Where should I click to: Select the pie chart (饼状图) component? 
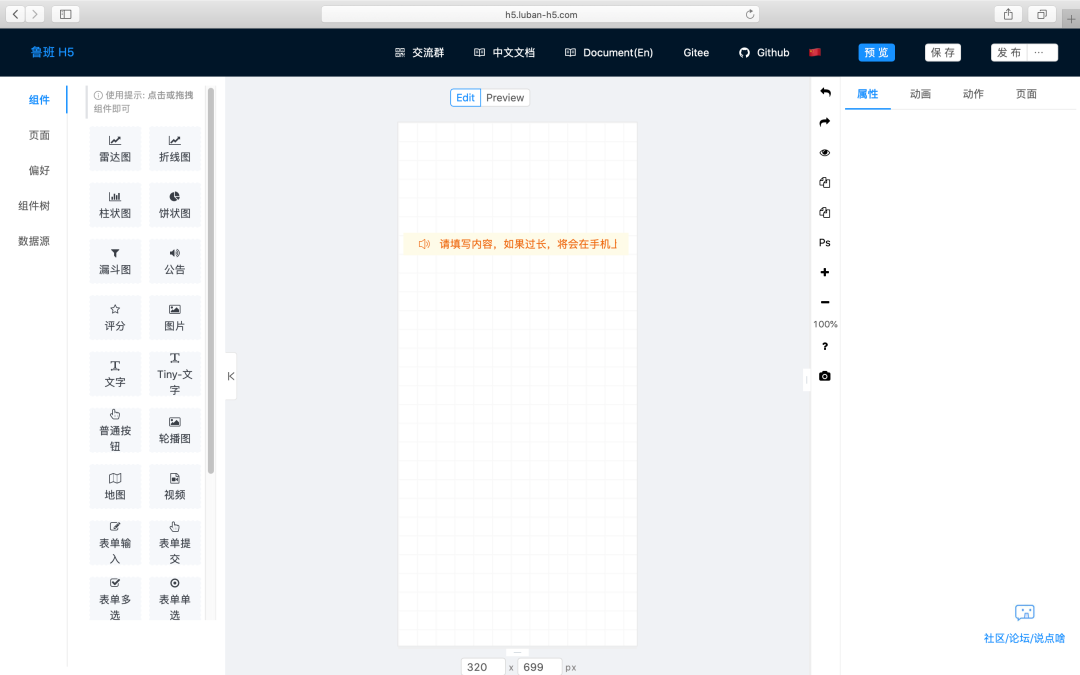pos(174,204)
